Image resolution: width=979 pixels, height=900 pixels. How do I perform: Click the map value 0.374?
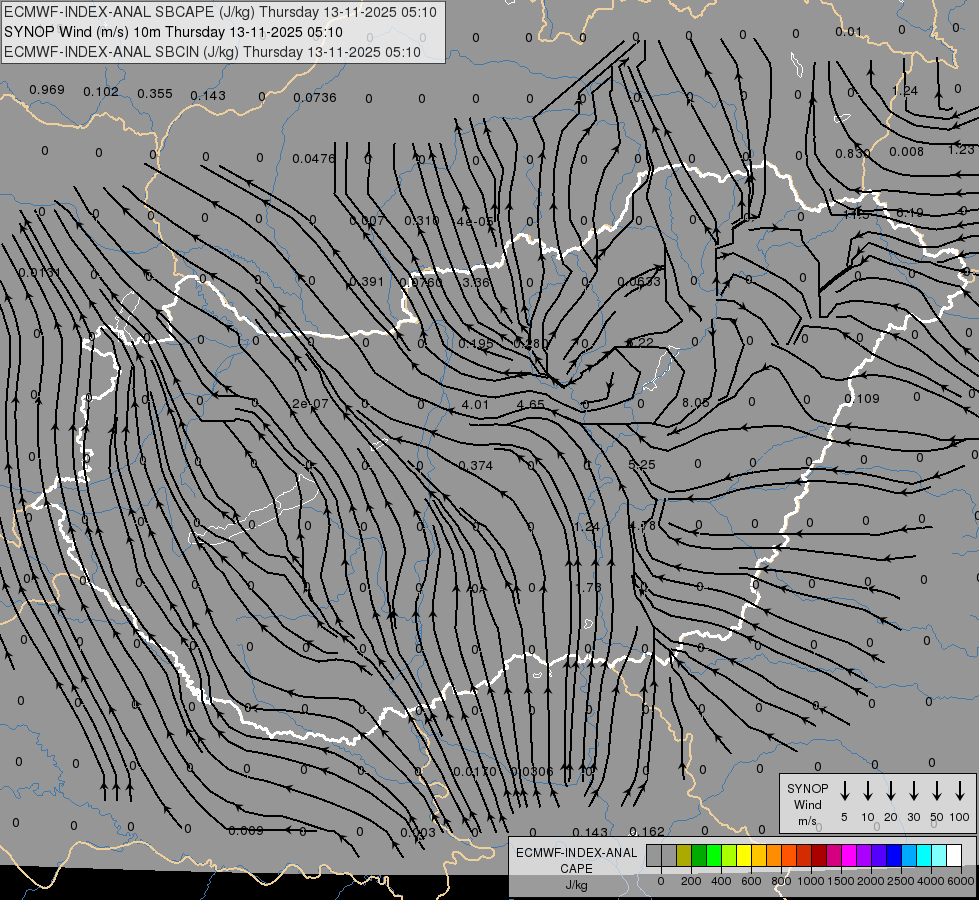pyautogui.click(x=476, y=465)
